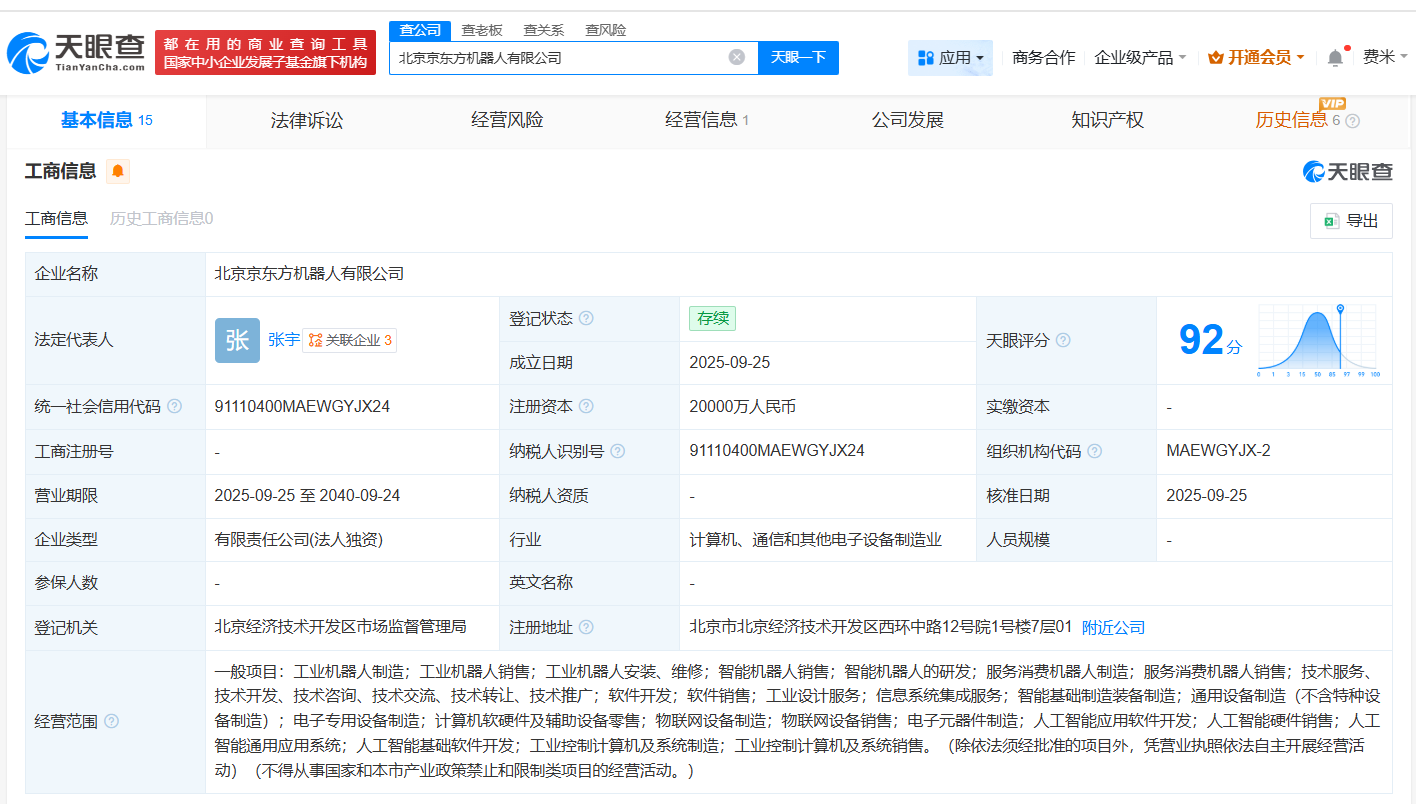Click the 天眼一下 search button
This screenshot has height=804, width=1416.
click(x=797, y=57)
